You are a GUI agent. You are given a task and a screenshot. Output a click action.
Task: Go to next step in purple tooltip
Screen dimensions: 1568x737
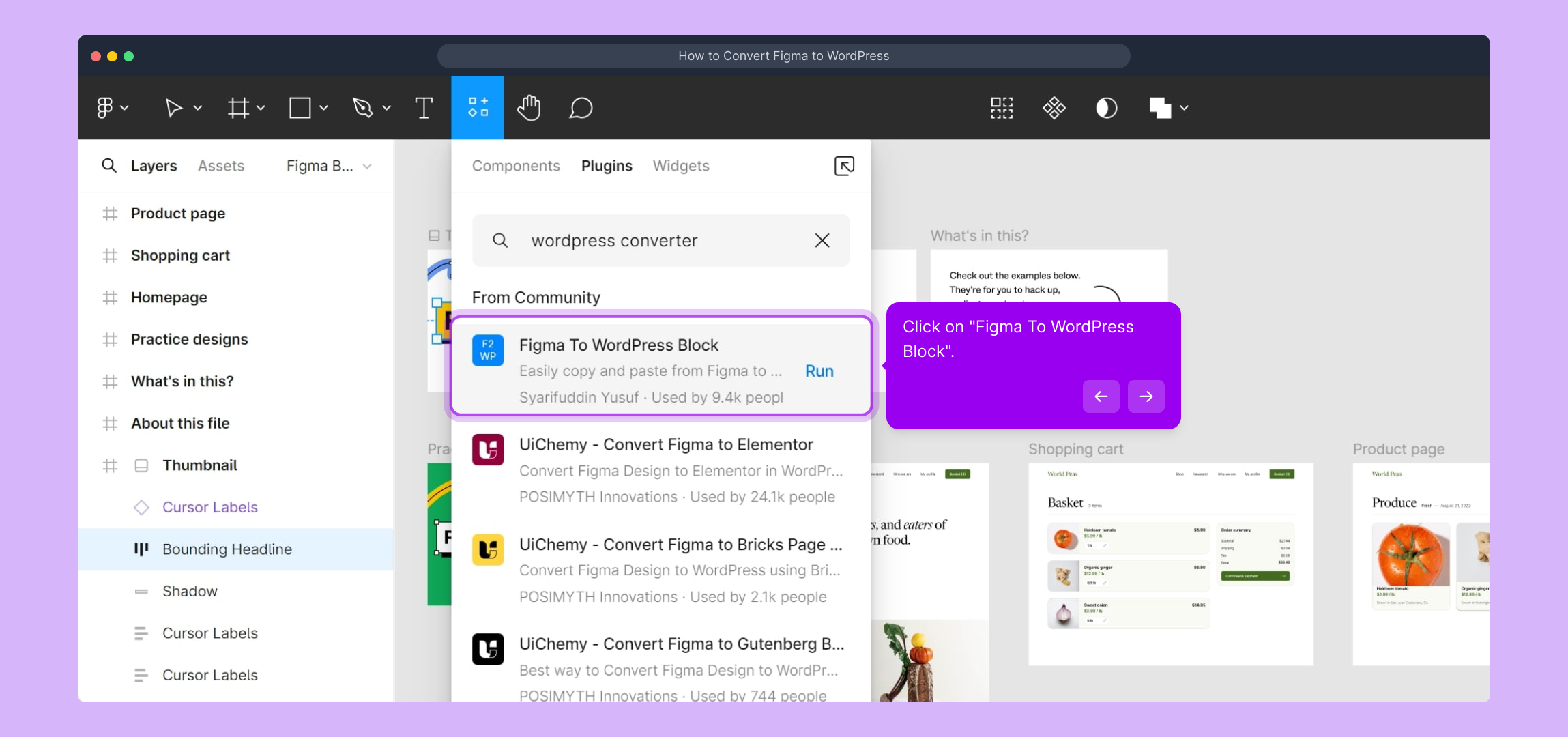click(x=1146, y=396)
